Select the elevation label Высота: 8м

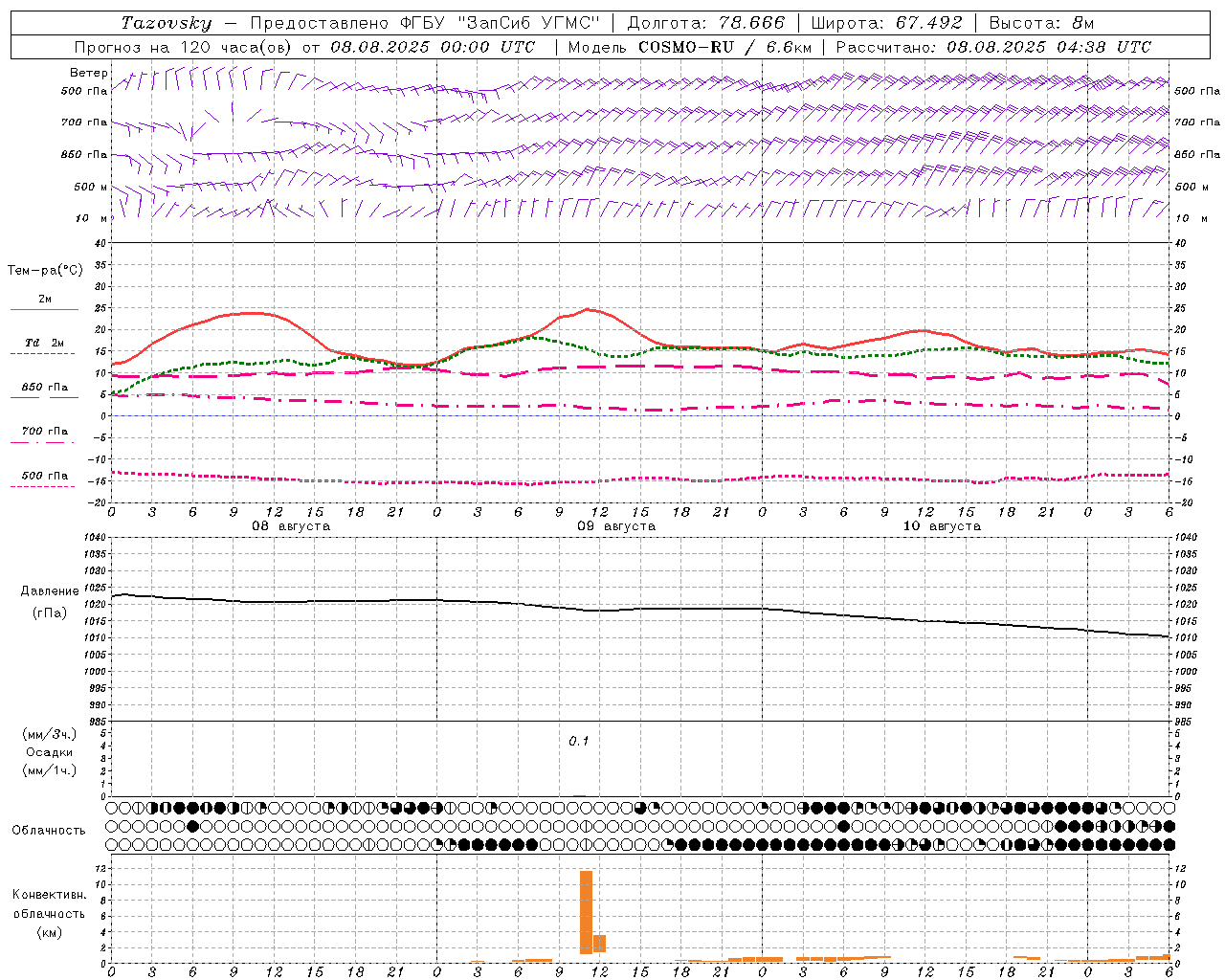1041,23
